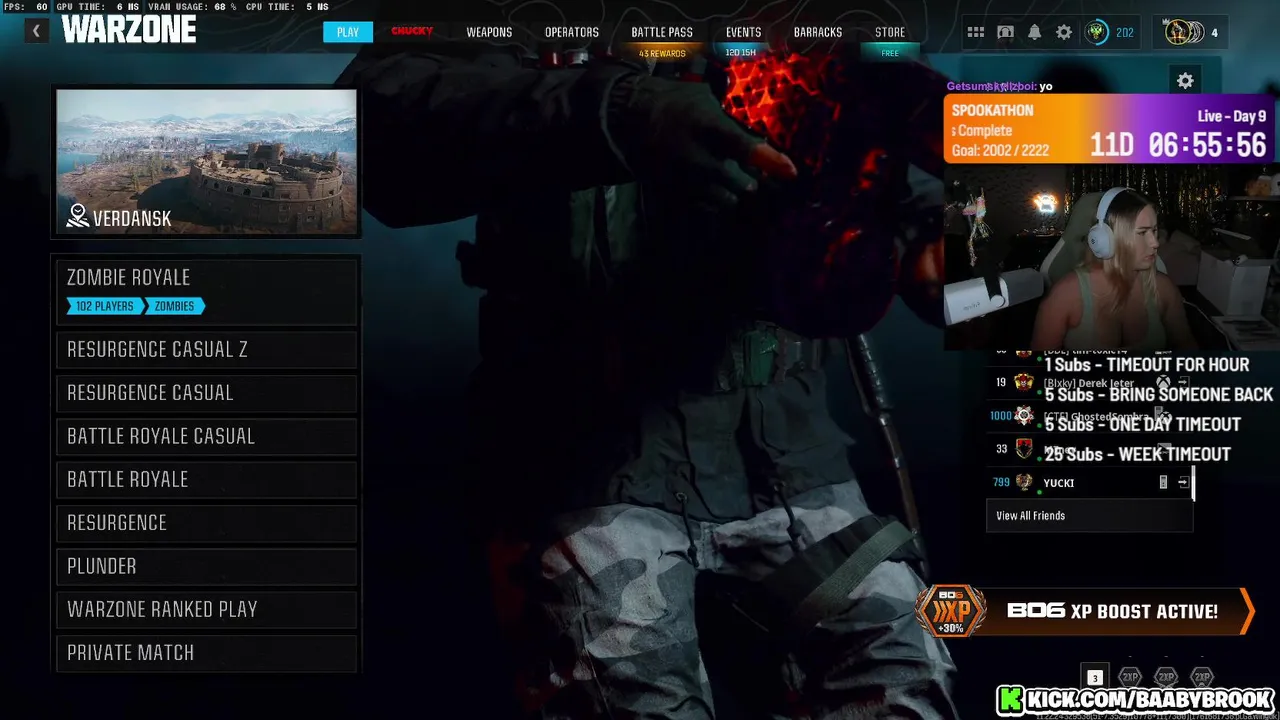Join Derek Jeter via the join arrow icon

[x=1183, y=382]
